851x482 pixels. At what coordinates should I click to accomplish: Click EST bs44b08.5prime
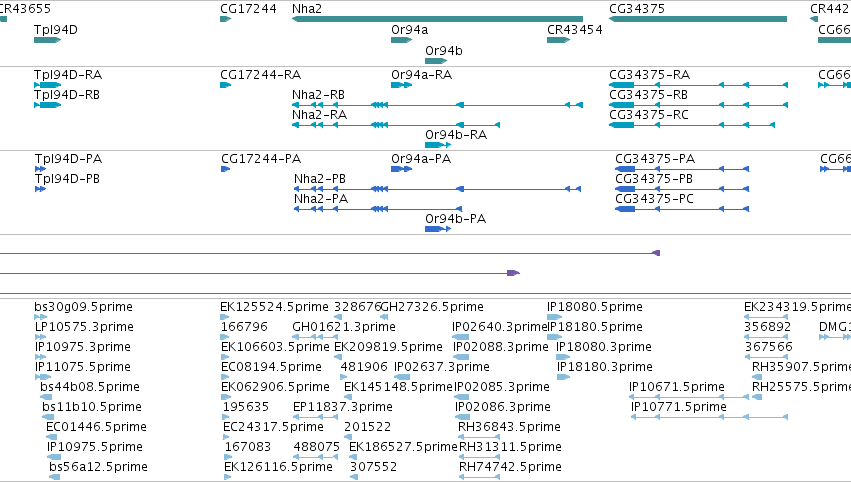coord(90,388)
